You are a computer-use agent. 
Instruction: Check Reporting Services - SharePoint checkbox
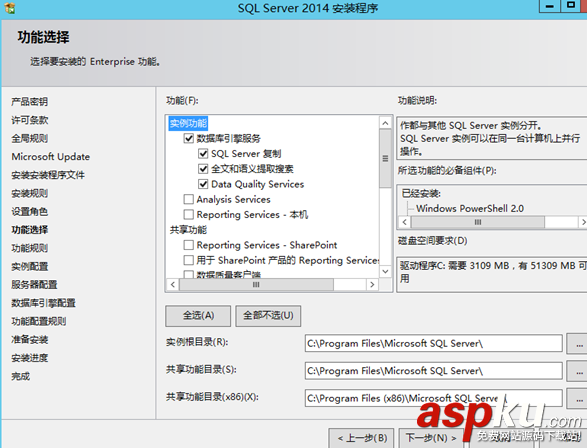click(188, 245)
